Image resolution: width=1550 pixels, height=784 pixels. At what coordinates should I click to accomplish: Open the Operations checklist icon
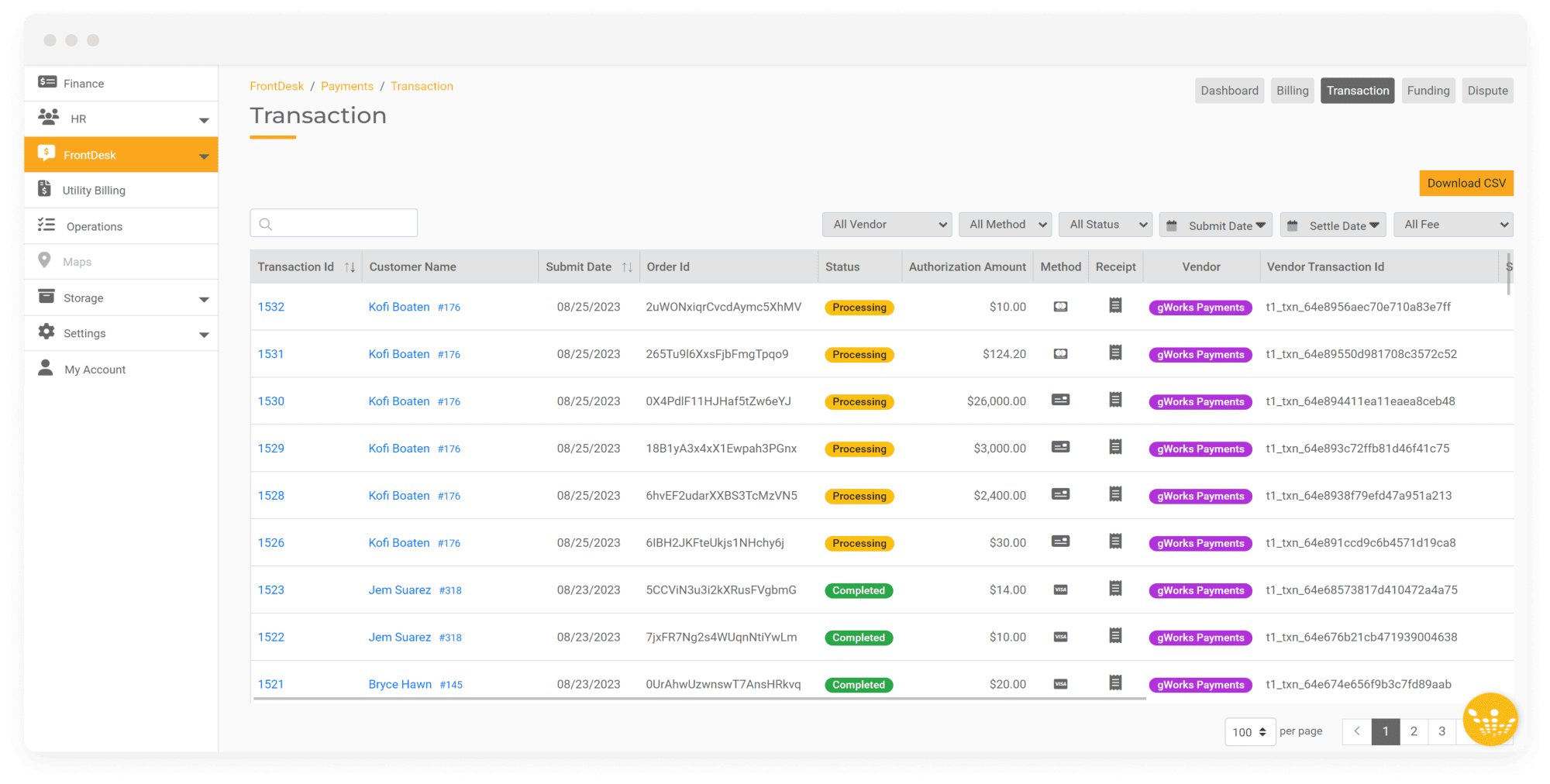coord(47,225)
